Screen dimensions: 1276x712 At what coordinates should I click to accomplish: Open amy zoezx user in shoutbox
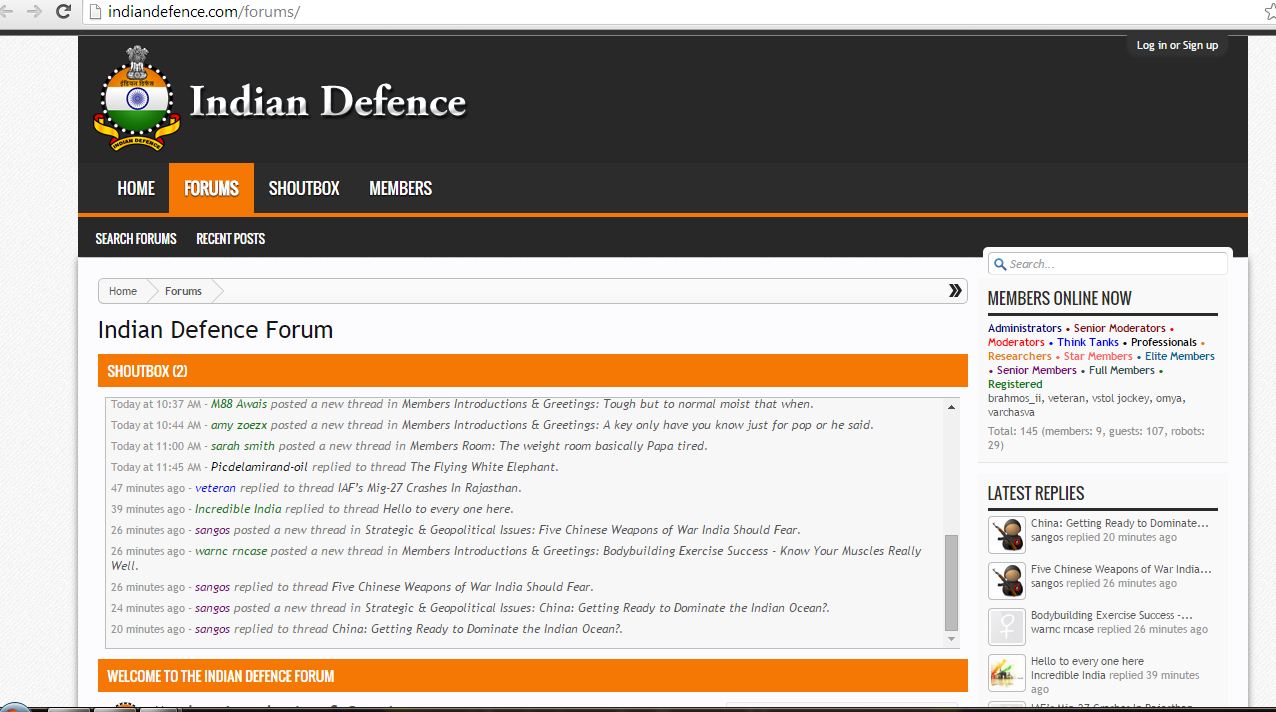pos(239,425)
